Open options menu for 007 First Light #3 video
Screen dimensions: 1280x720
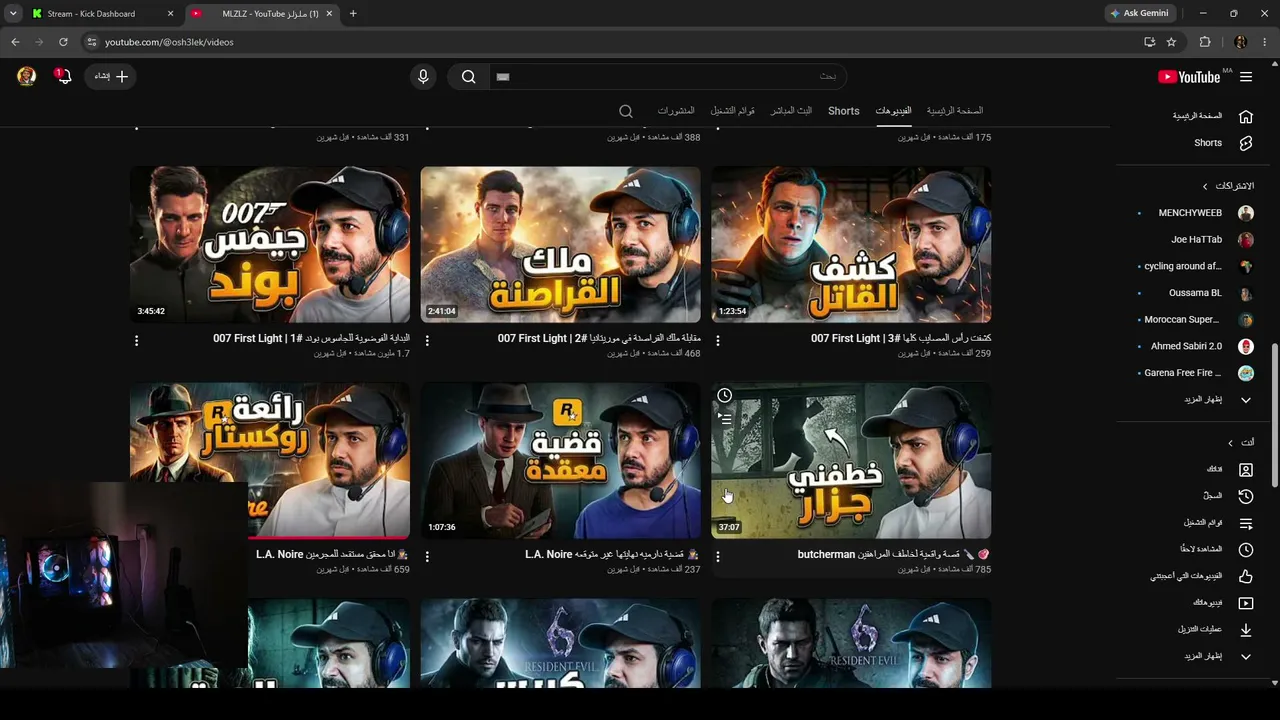[x=718, y=341]
